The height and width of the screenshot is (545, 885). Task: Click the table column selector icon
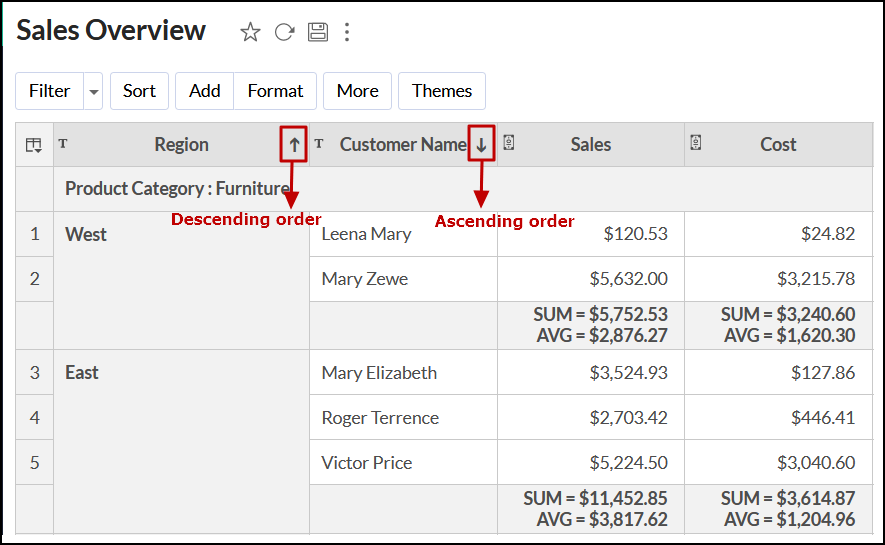point(34,145)
